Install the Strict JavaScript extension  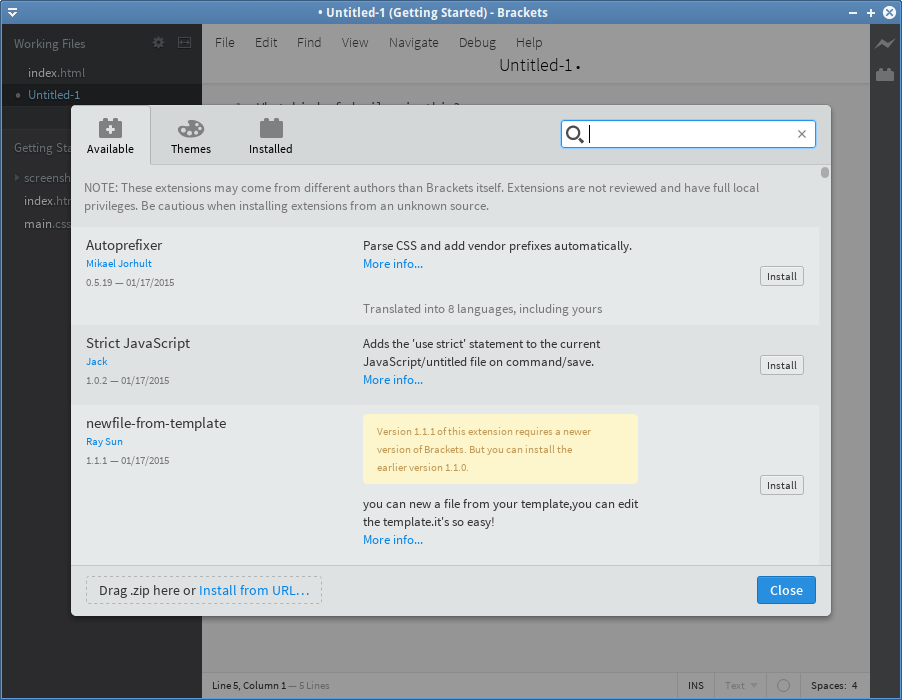coord(781,365)
